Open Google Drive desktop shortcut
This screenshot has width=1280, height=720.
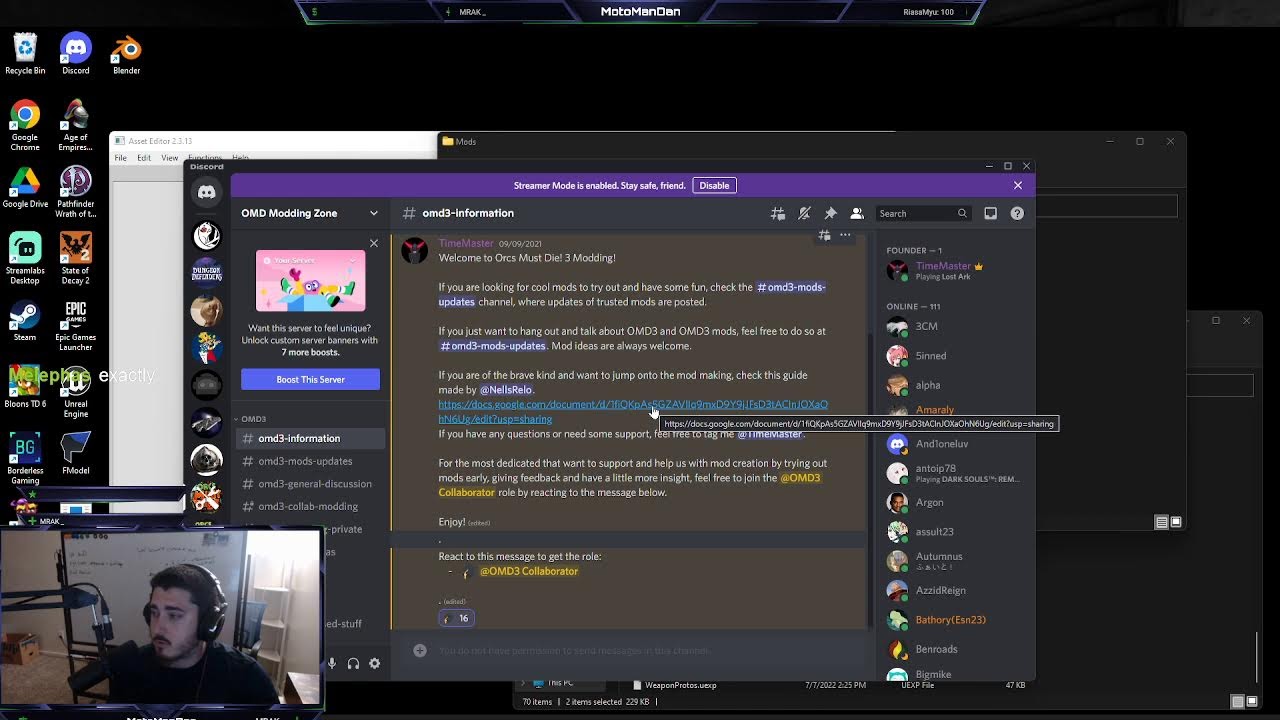click(x=25, y=188)
